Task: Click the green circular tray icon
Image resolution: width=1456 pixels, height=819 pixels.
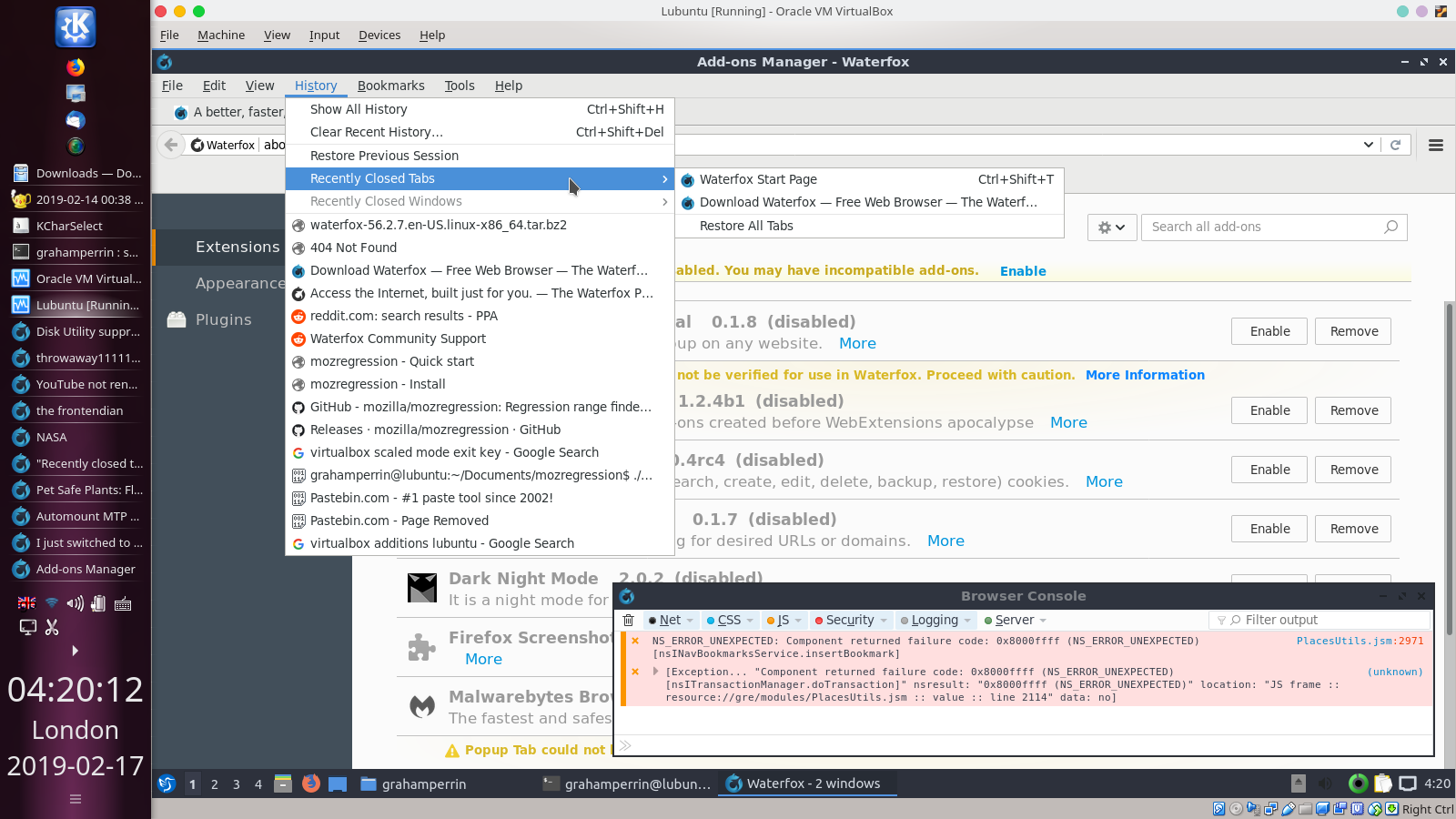Action: (1358, 784)
